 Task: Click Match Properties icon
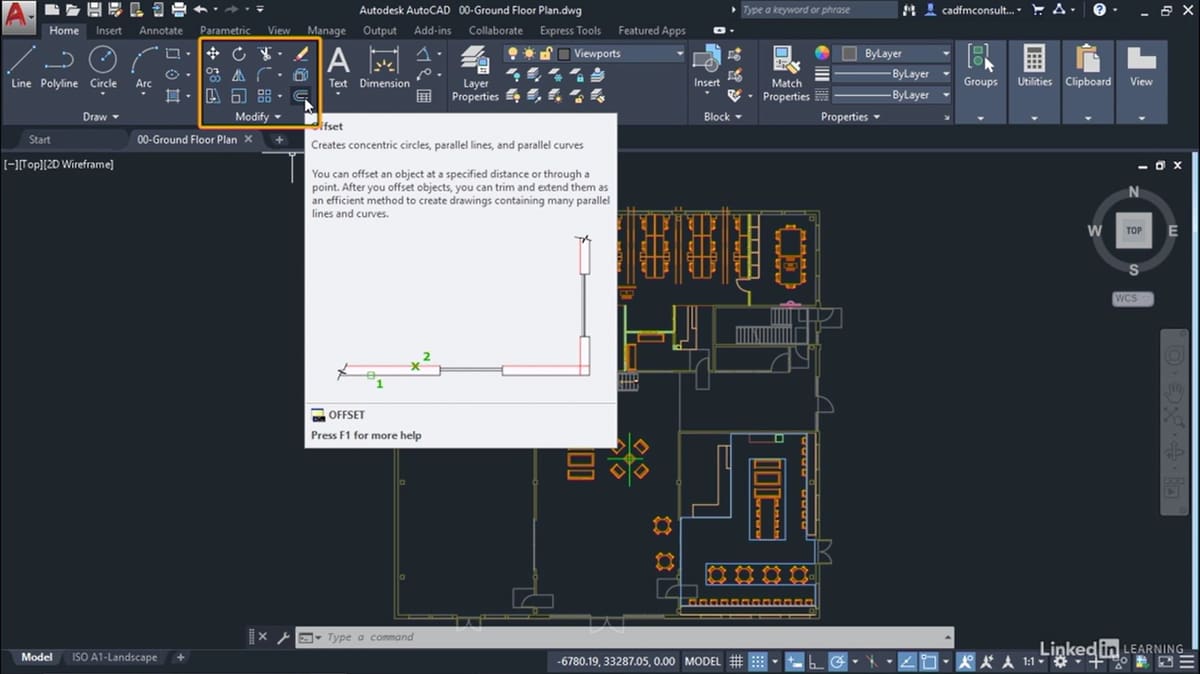tap(786, 74)
